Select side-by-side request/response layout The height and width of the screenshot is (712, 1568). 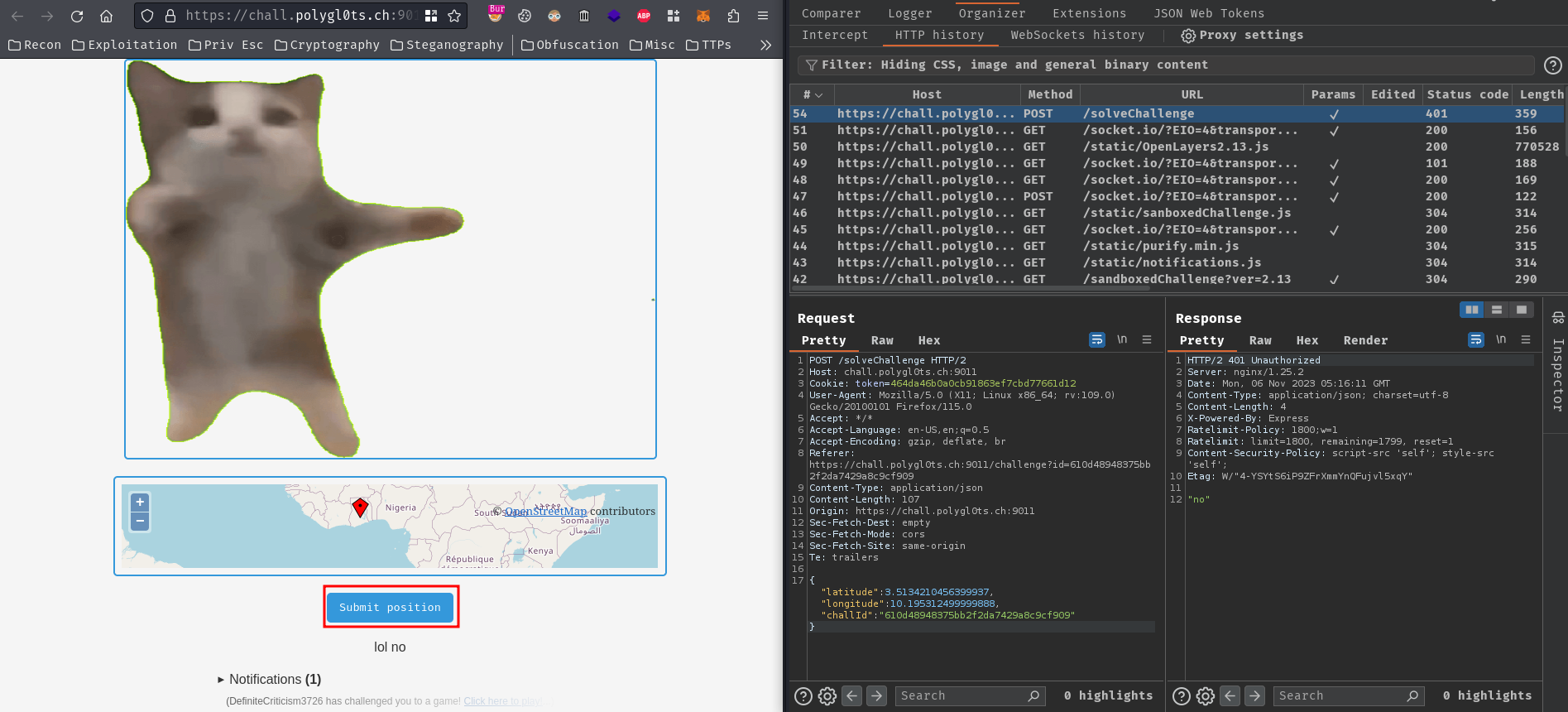click(x=1472, y=310)
